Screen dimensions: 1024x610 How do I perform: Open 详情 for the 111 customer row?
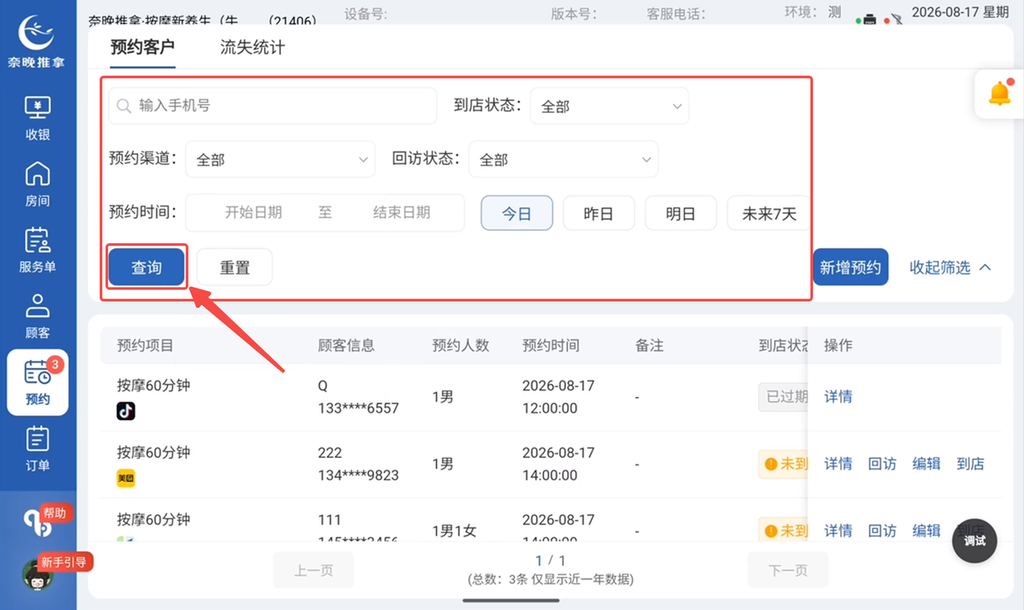[838, 530]
